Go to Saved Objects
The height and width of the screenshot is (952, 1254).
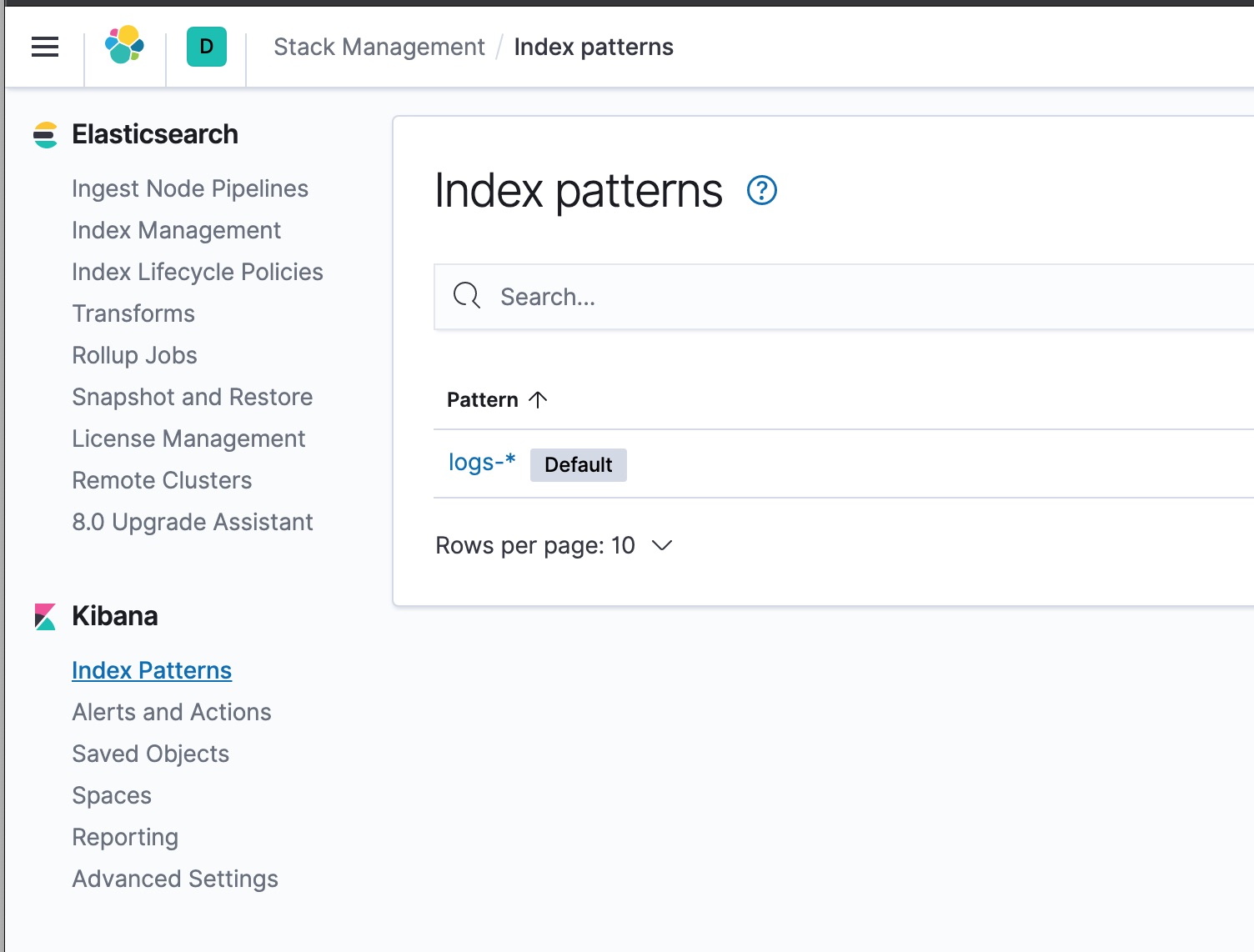coord(150,754)
